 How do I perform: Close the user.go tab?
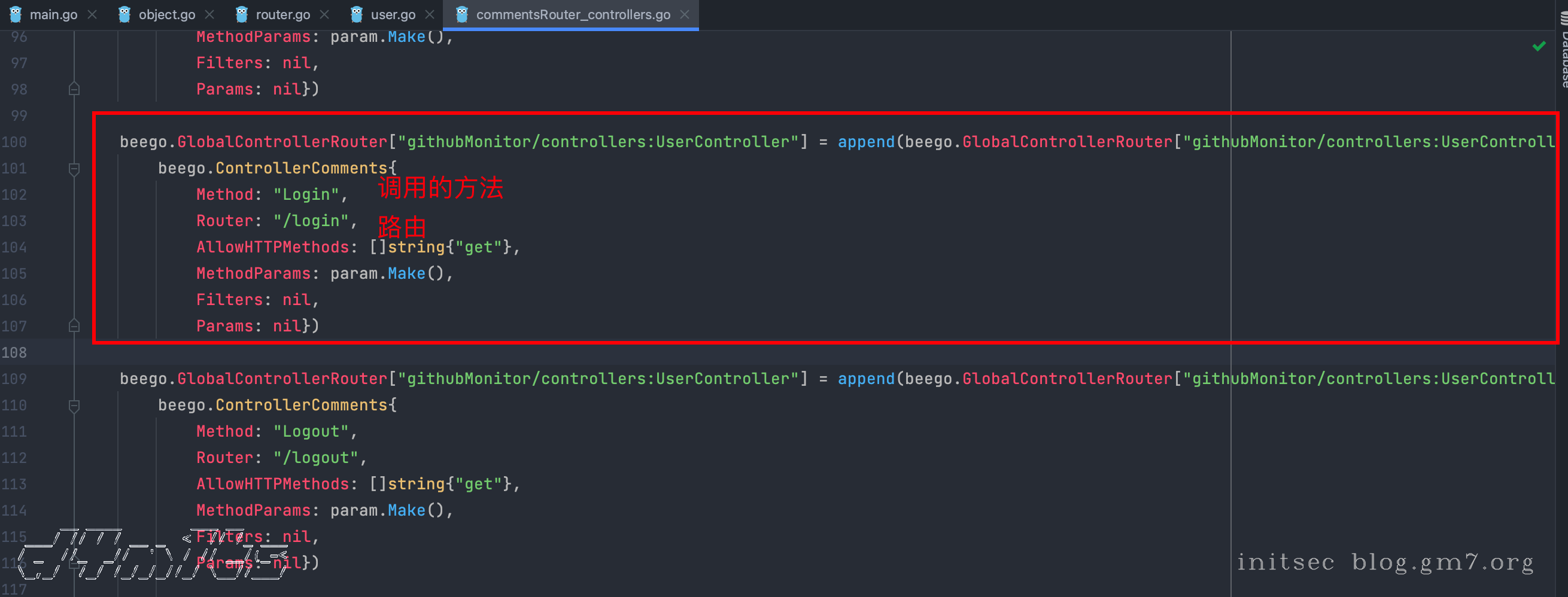coord(430,14)
